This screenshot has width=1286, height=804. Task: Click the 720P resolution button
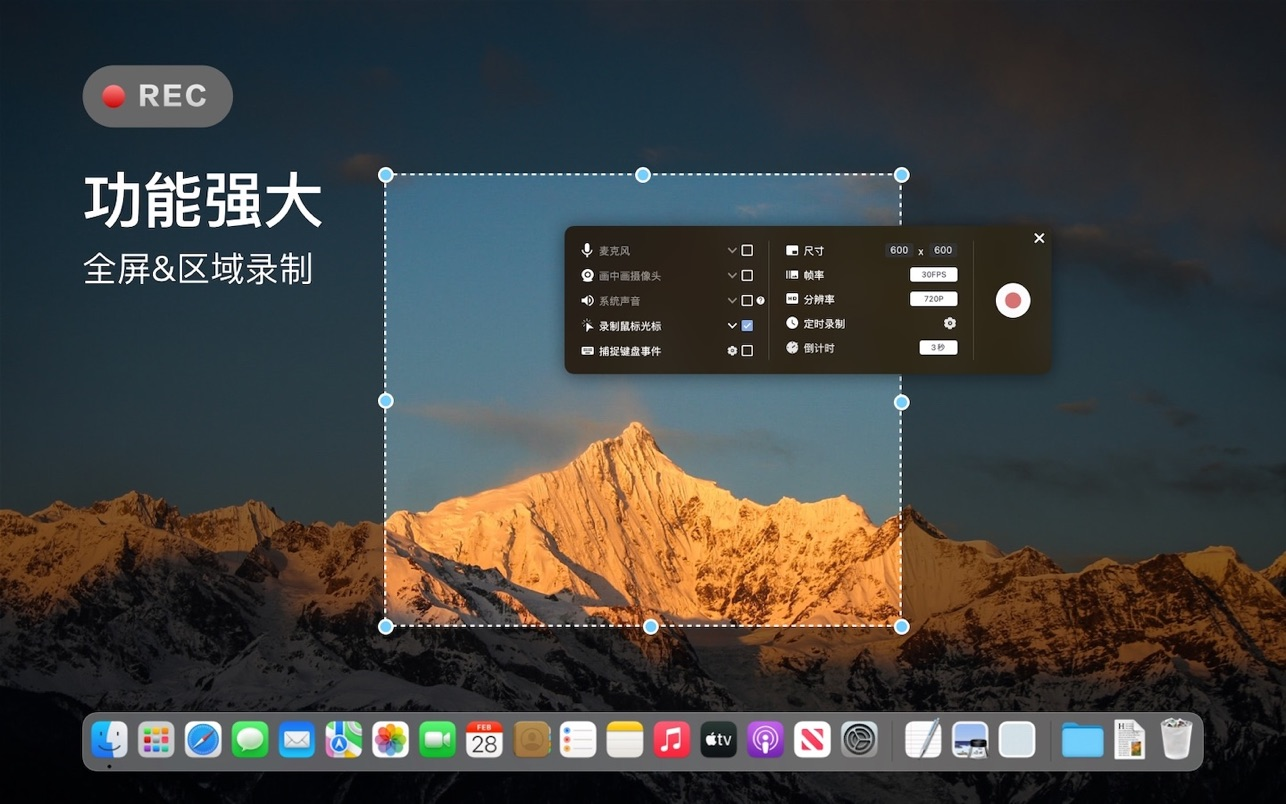(933, 300)
